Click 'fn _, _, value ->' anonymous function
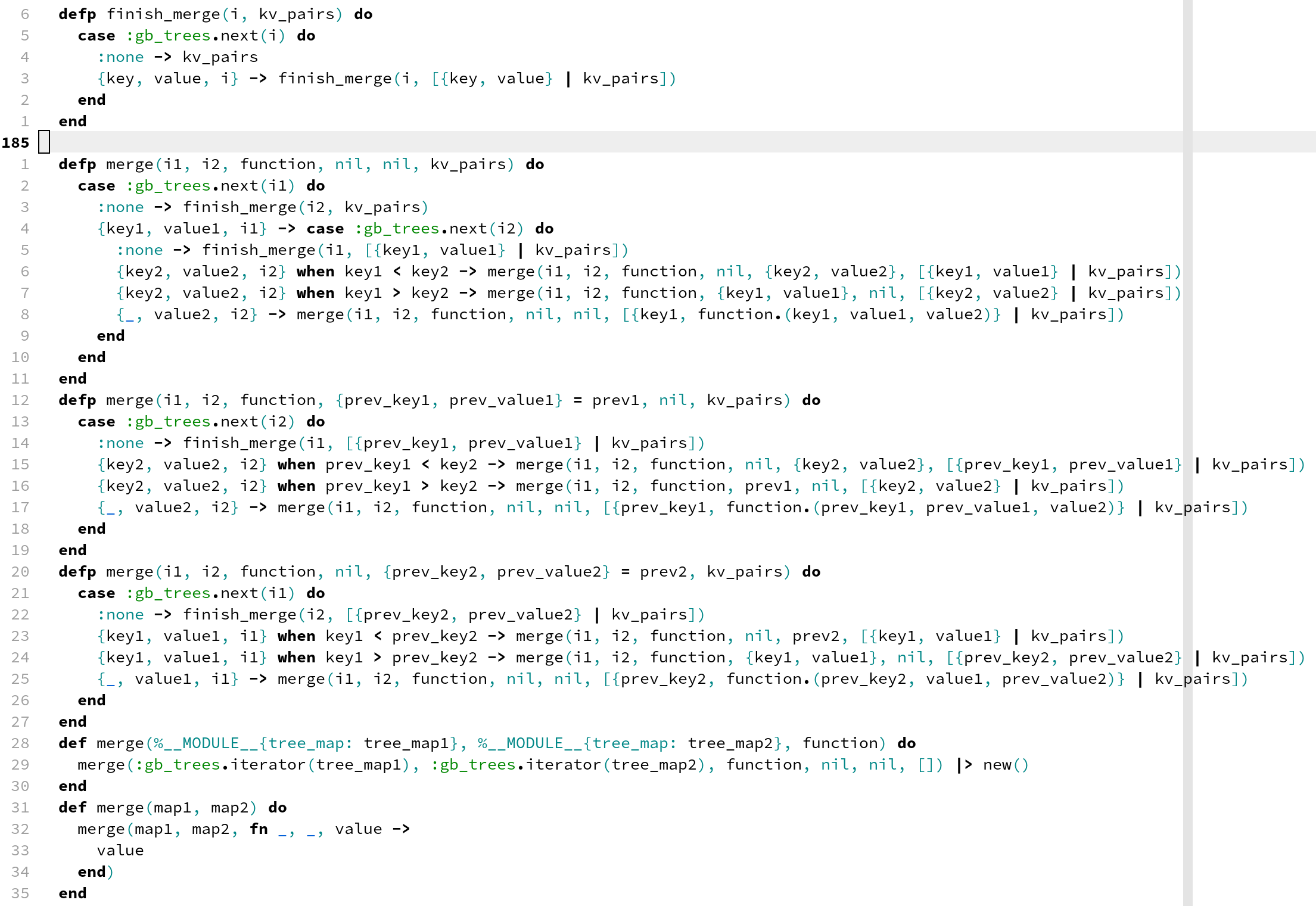The height and width of the screenshot is (906, 1316). click(x=330, y=829)
